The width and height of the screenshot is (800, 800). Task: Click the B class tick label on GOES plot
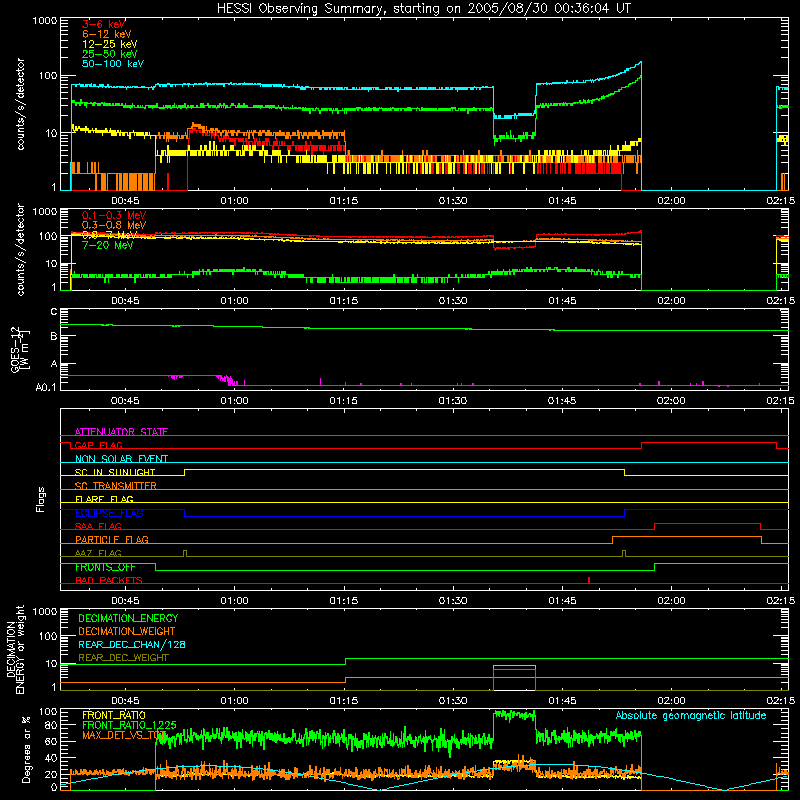click(54, 336)
